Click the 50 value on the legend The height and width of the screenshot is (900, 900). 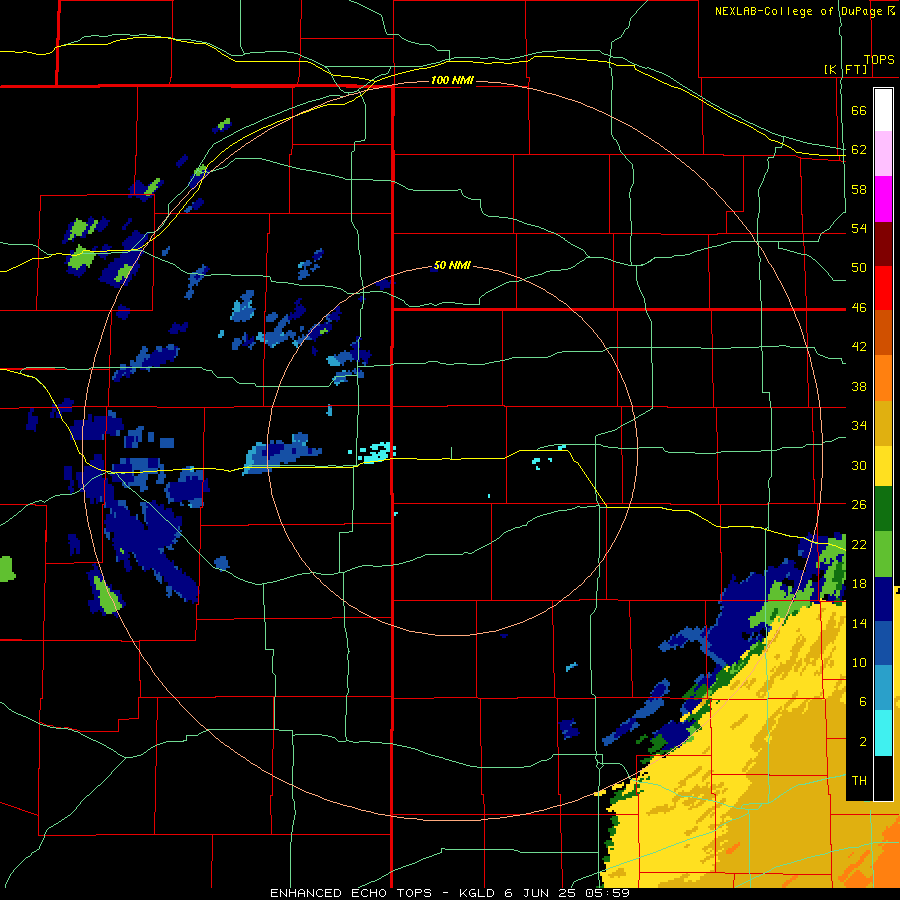point(859,268)
